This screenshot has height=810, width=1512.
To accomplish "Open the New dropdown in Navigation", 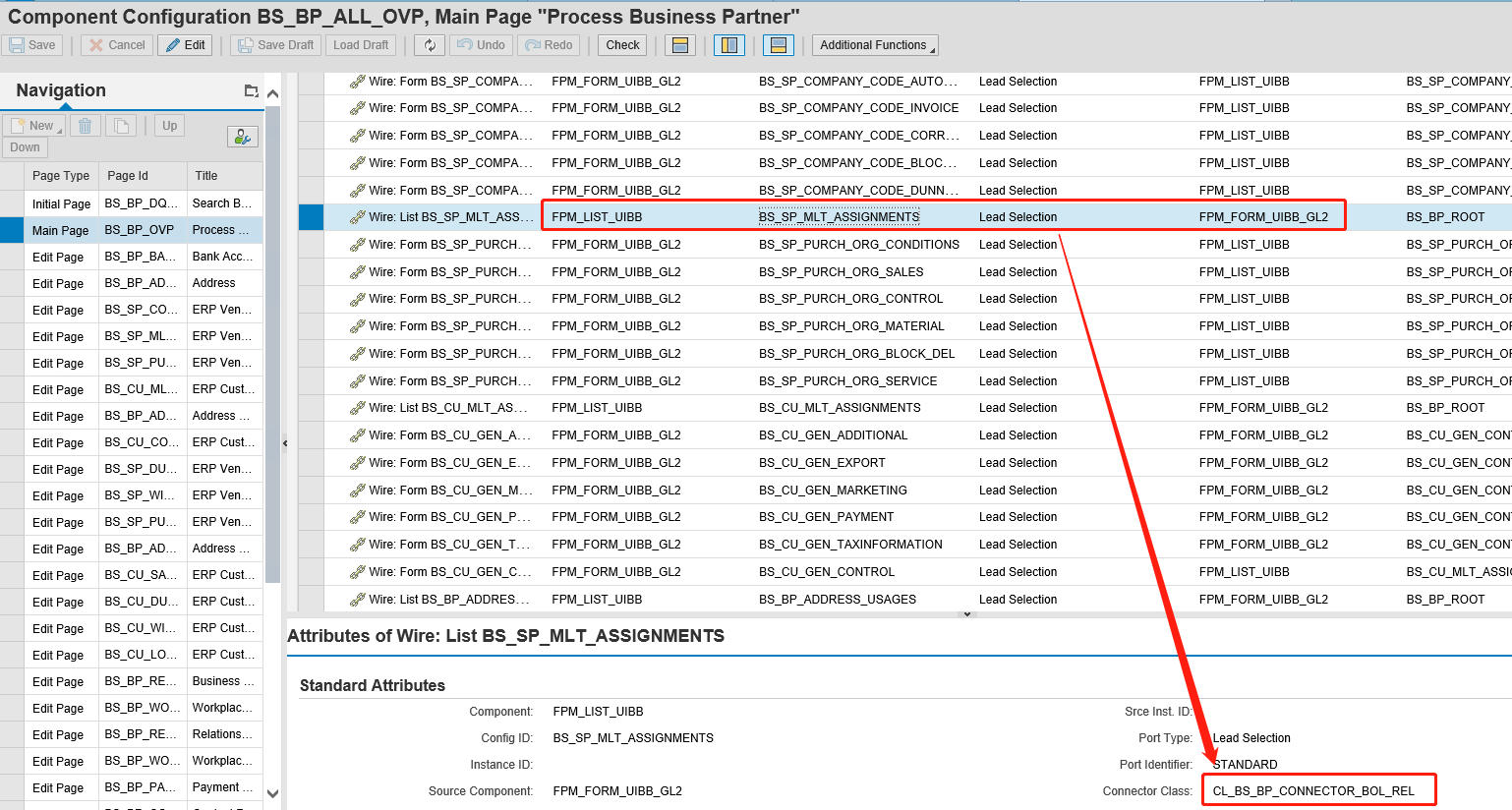I will [x=34, y=125].
